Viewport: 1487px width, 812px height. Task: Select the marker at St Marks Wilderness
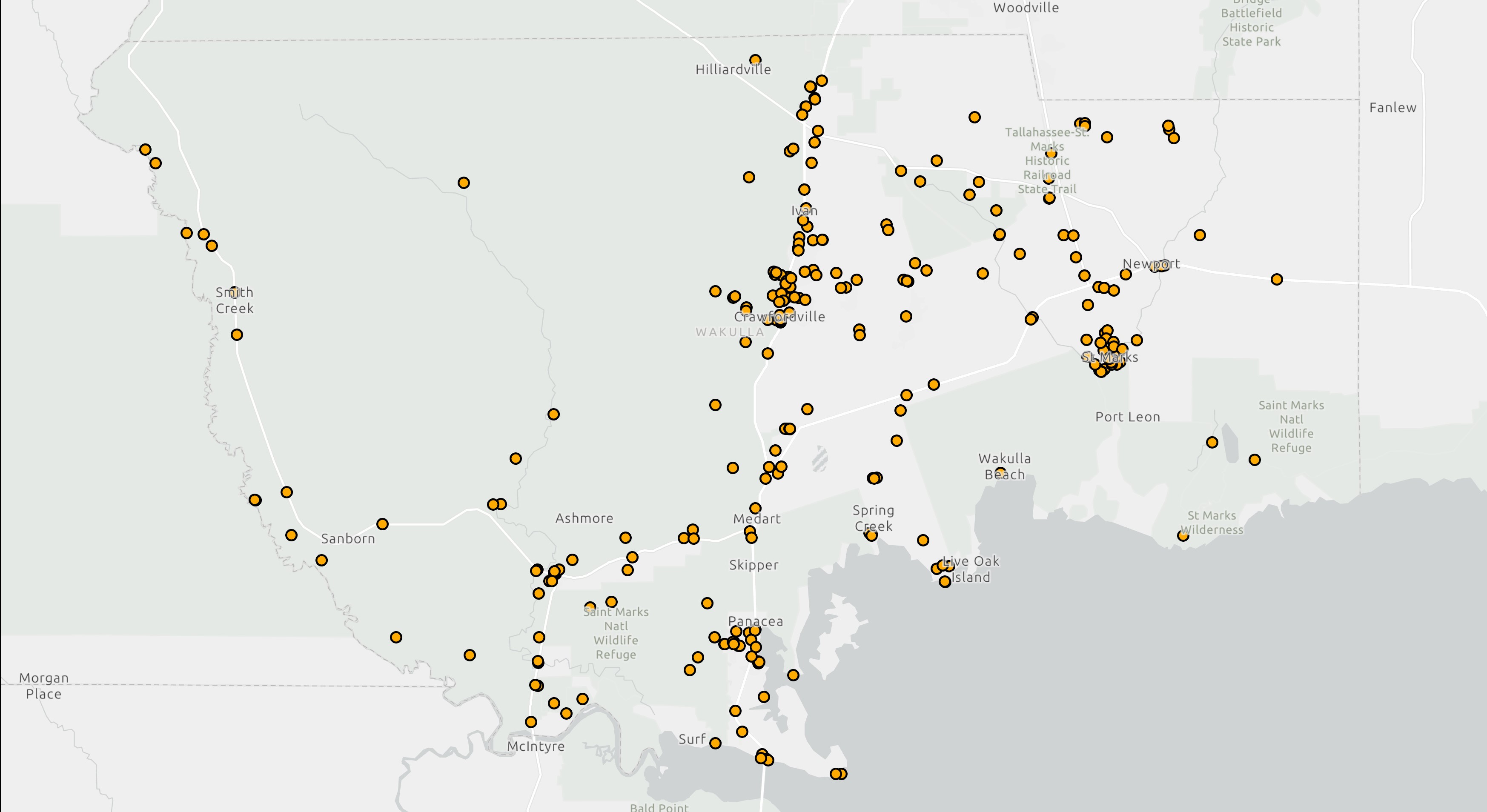1183,535
